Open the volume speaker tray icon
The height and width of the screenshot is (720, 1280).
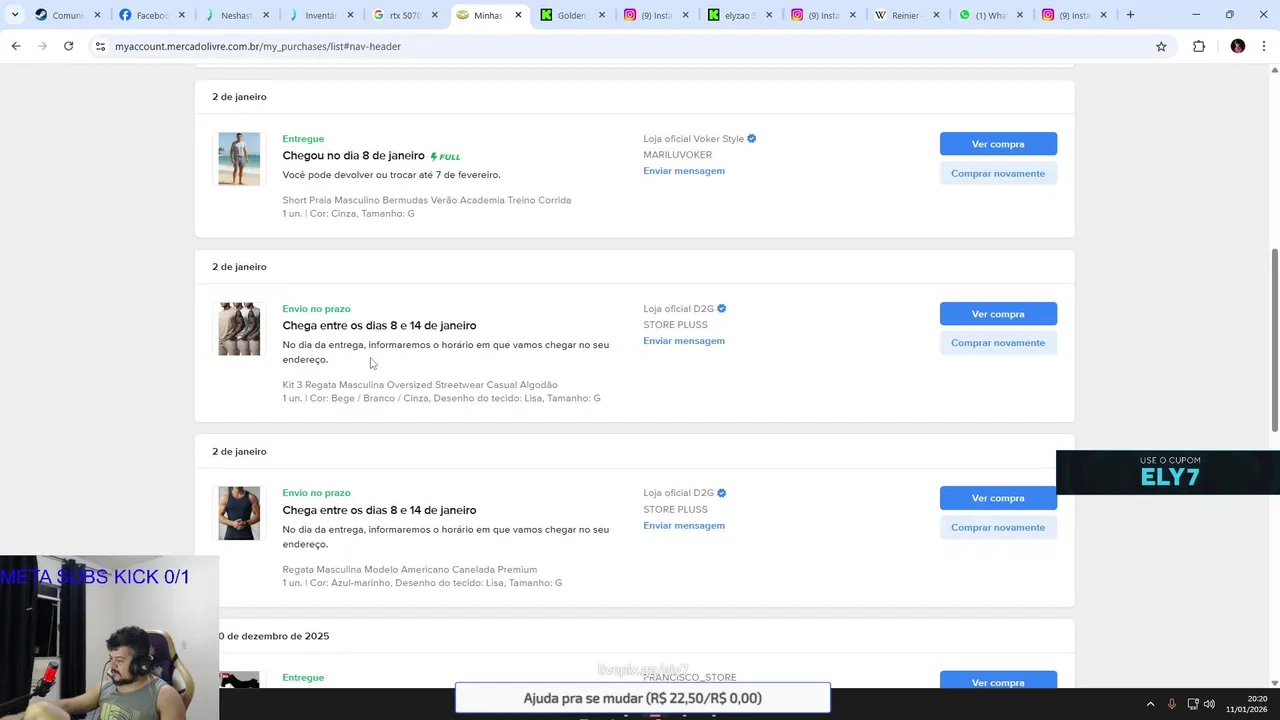1210,704
